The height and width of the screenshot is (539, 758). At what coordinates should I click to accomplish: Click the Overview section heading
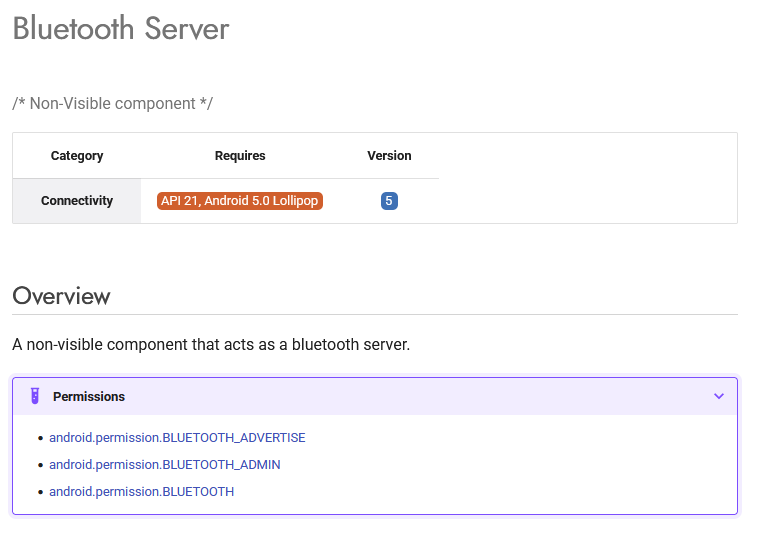pos(61,296)
